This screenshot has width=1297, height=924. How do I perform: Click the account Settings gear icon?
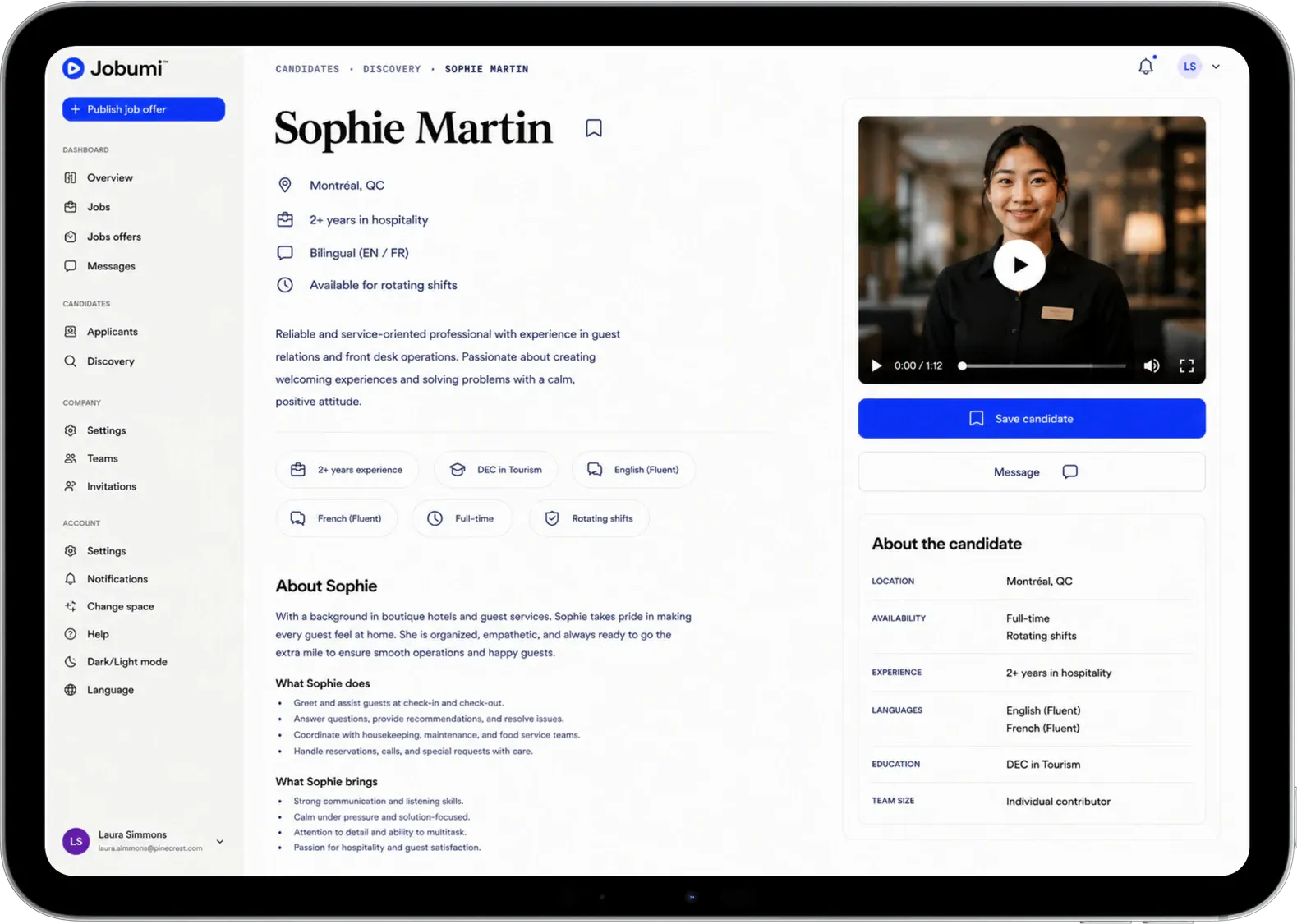[x=71, y=551]
